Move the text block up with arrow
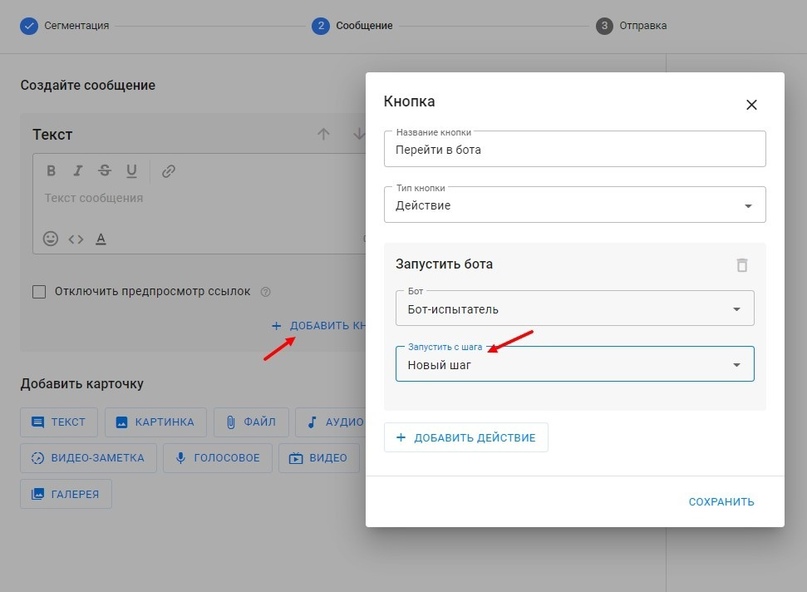 [323, 134]
